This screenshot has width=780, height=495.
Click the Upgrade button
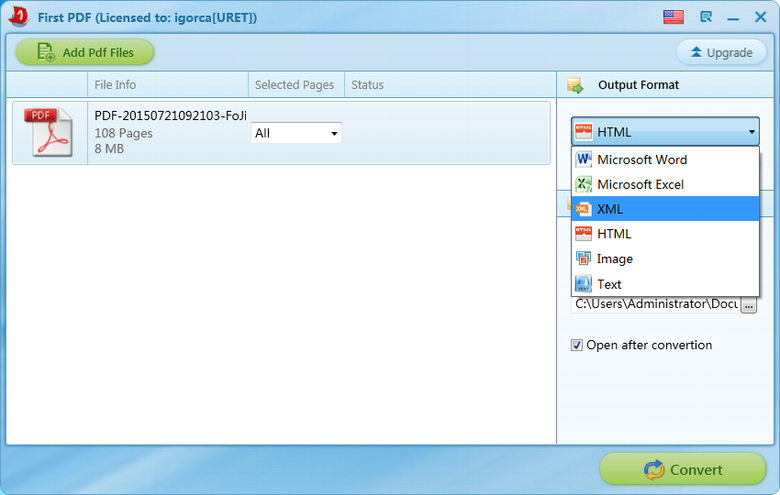click(x=721, y=53)
